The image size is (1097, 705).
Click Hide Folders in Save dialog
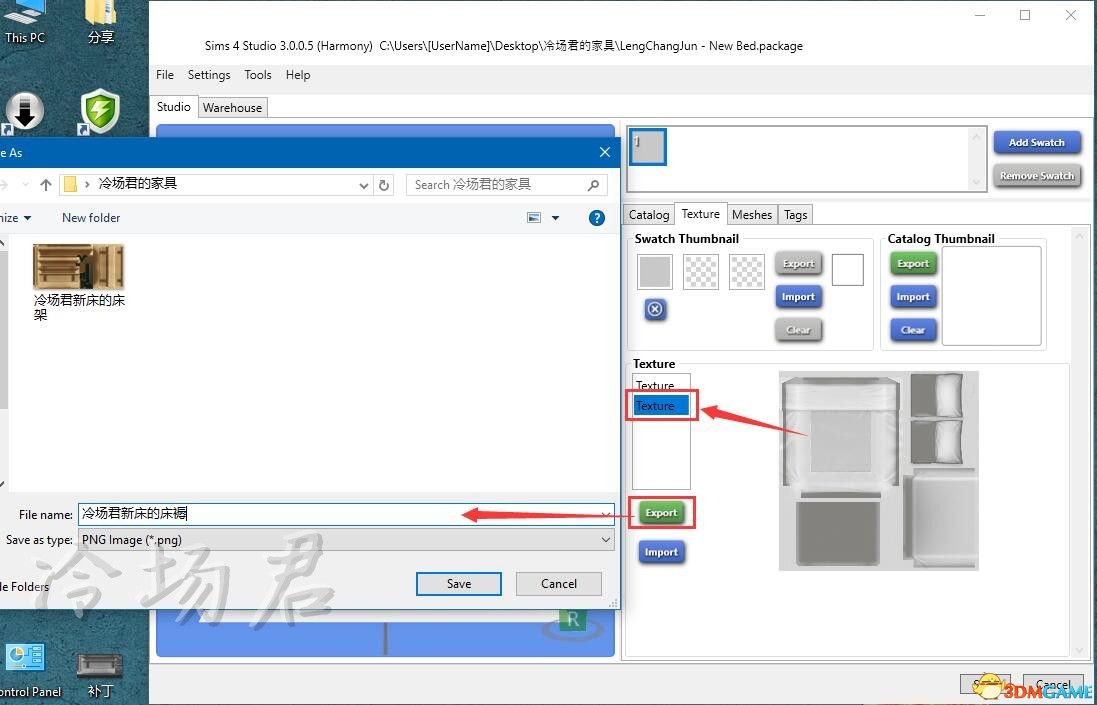tap(24, 587)
